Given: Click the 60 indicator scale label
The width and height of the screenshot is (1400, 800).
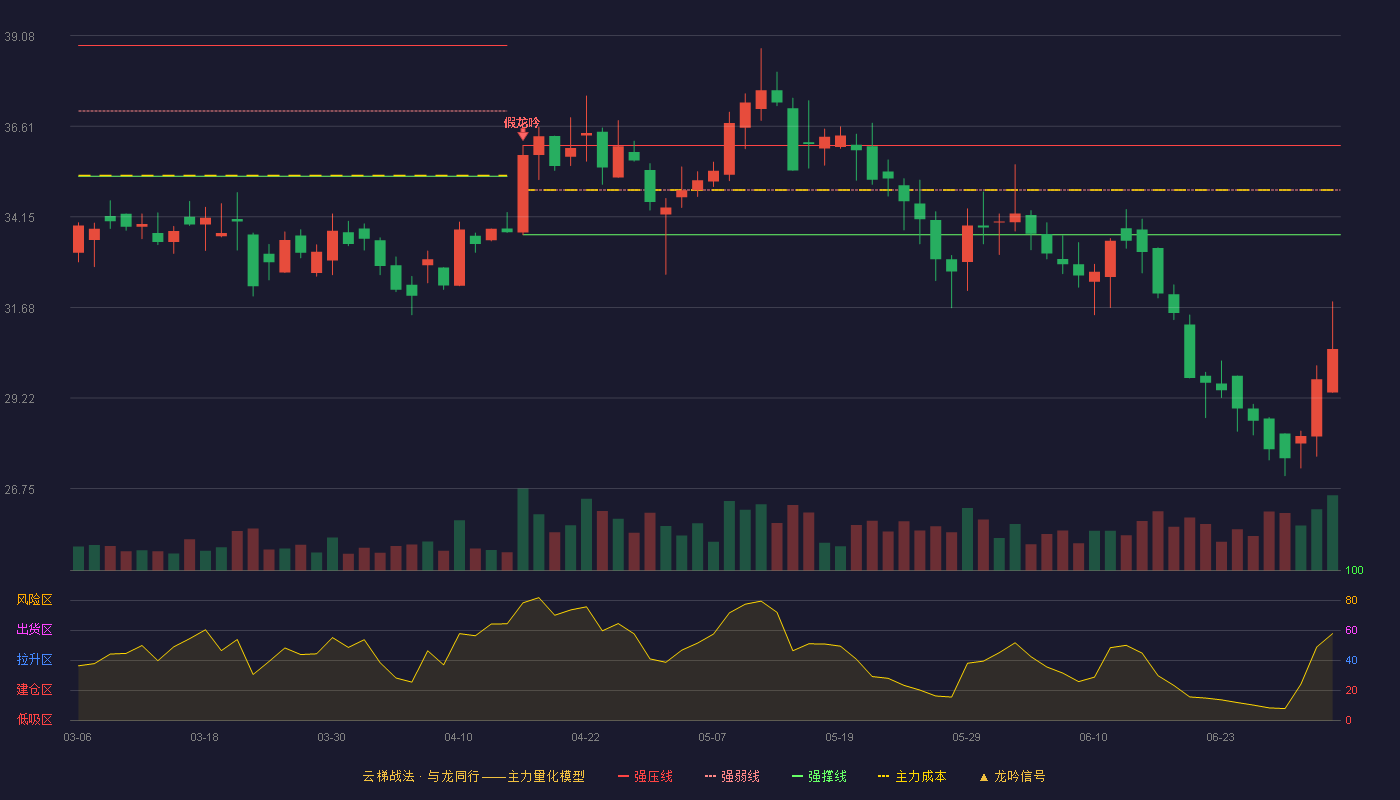Looking at the screenshot, I should (x=1351, y=630).
